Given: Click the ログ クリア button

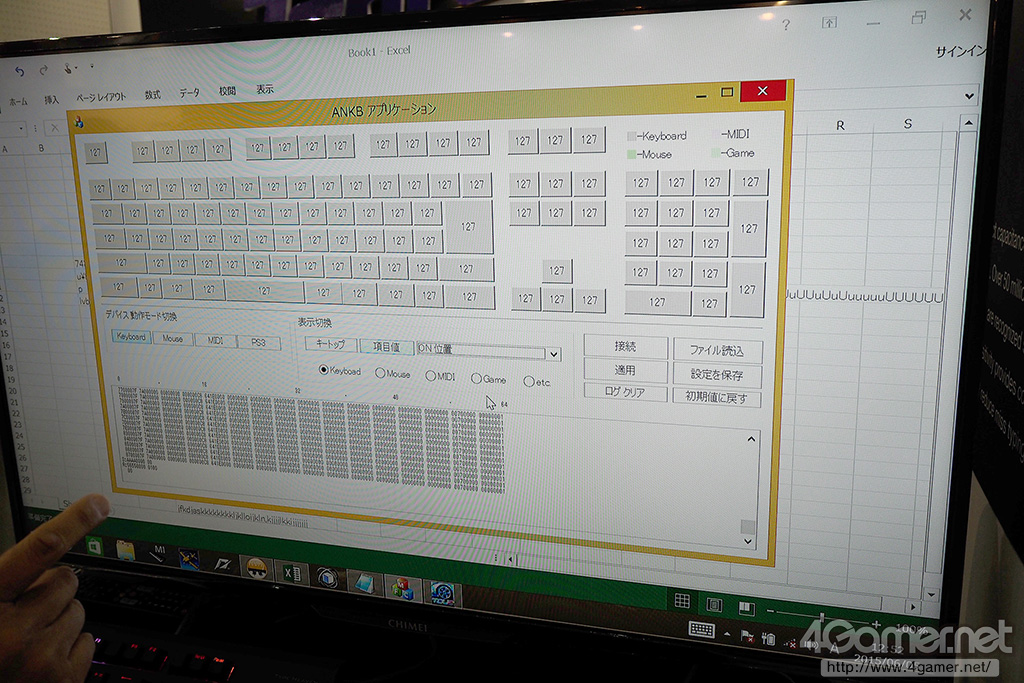Looking at the screenshot, I should [x=625, y=392].
